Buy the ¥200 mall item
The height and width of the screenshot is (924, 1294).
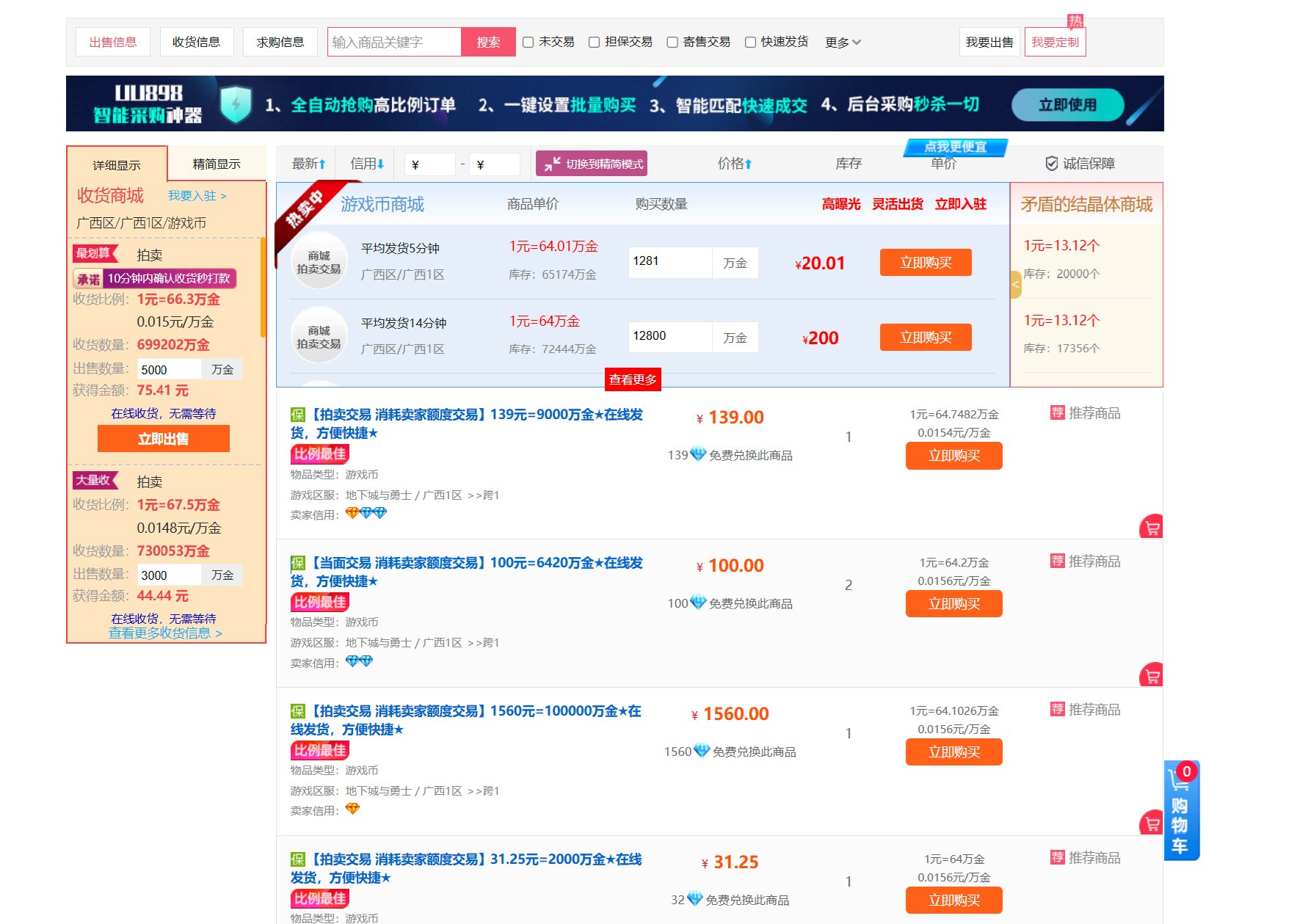point(926,338)
